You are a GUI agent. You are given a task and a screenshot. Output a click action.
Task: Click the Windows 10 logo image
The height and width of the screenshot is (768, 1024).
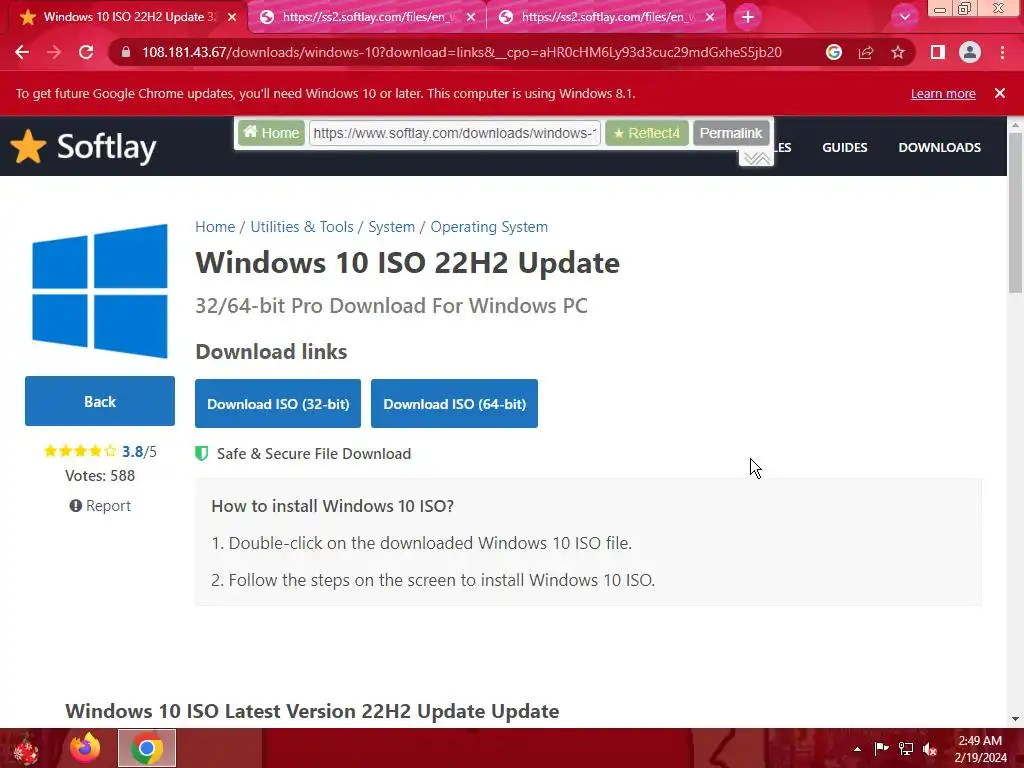(100, 291)
